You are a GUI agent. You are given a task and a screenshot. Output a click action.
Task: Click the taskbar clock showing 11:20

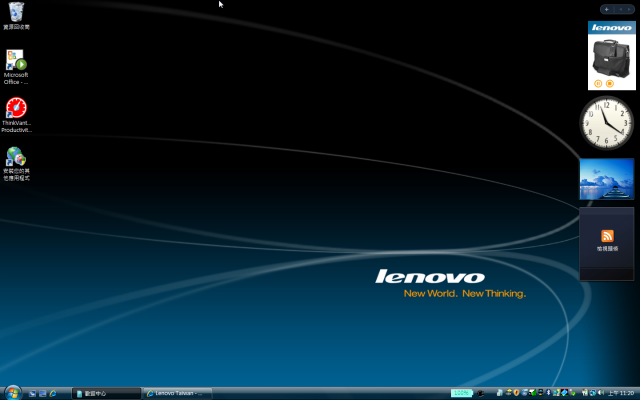click(x=621, y=393)
